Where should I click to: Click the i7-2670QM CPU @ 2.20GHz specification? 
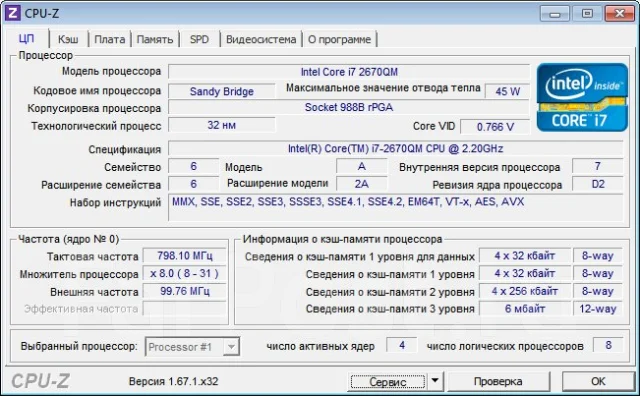[396, 148]
